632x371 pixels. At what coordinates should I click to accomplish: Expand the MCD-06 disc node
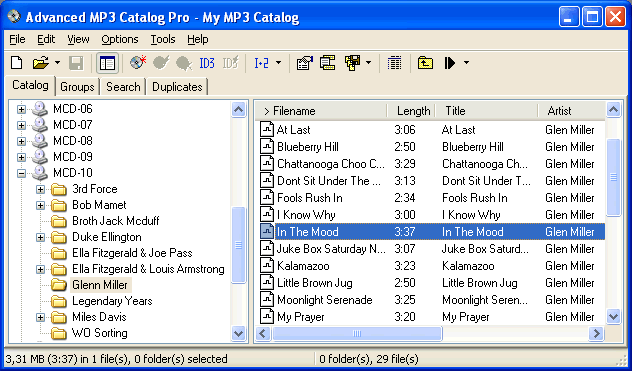pyautogui.click(x=21, y=109)
